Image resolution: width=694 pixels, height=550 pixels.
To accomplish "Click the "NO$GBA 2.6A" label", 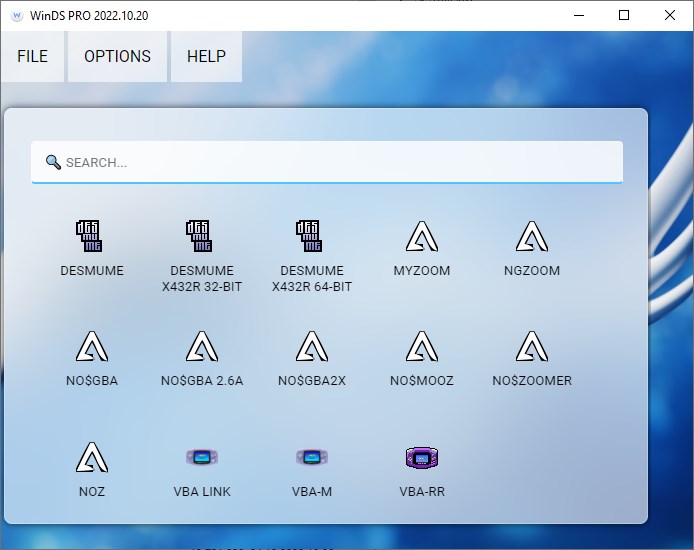I will point(202,381).
